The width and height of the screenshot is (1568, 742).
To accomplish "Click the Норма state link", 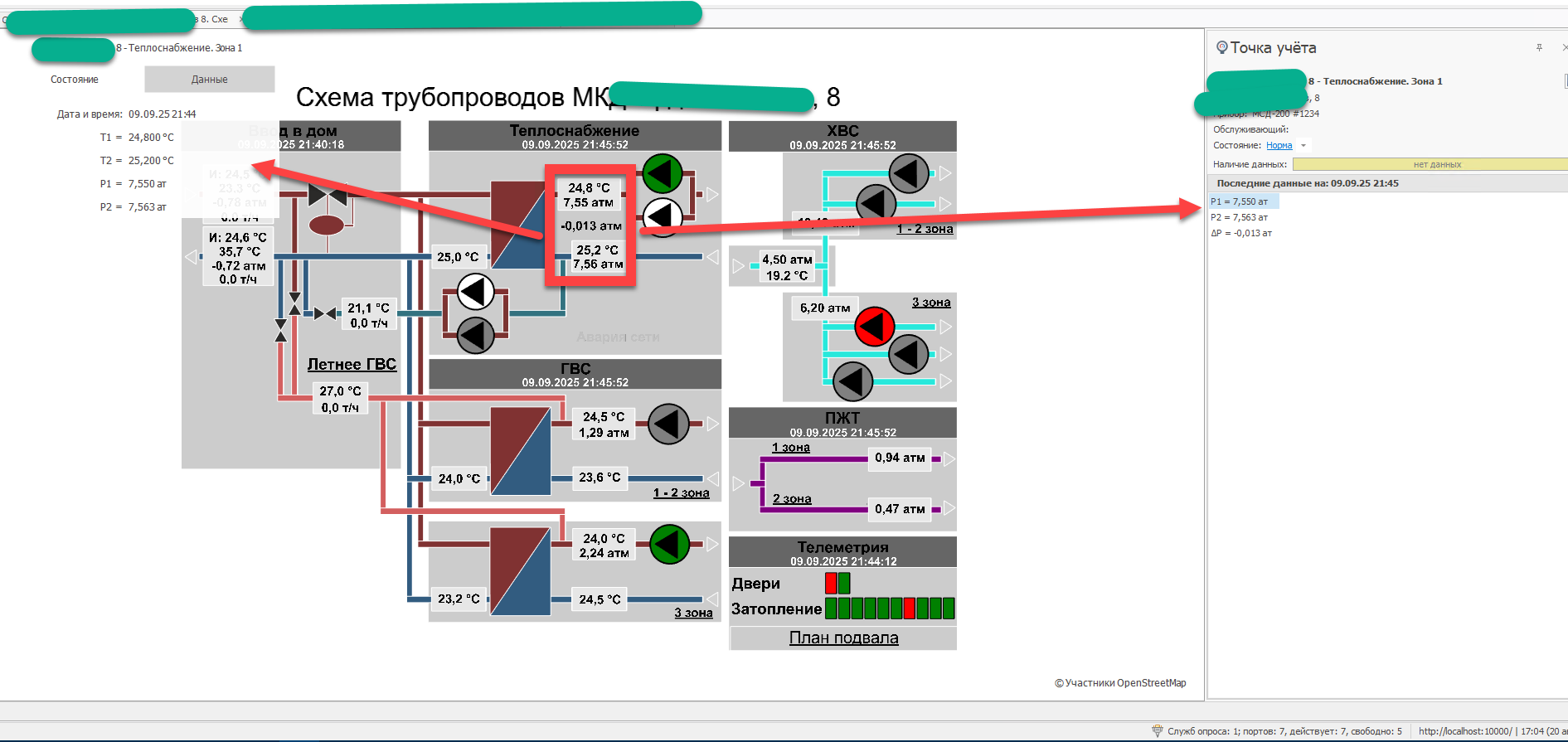I will click(1279, 146).
